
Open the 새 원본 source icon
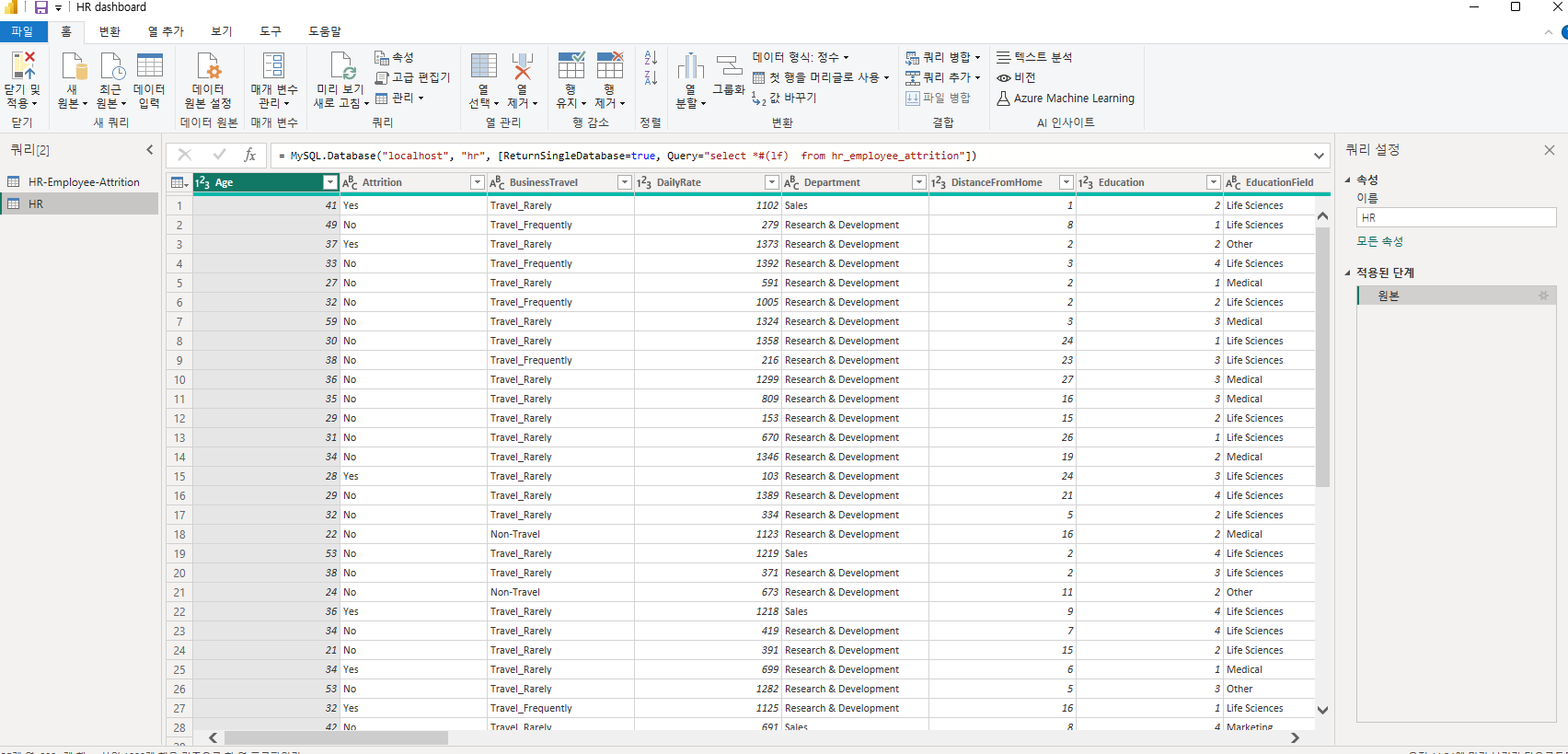click(x=73, y=66)
